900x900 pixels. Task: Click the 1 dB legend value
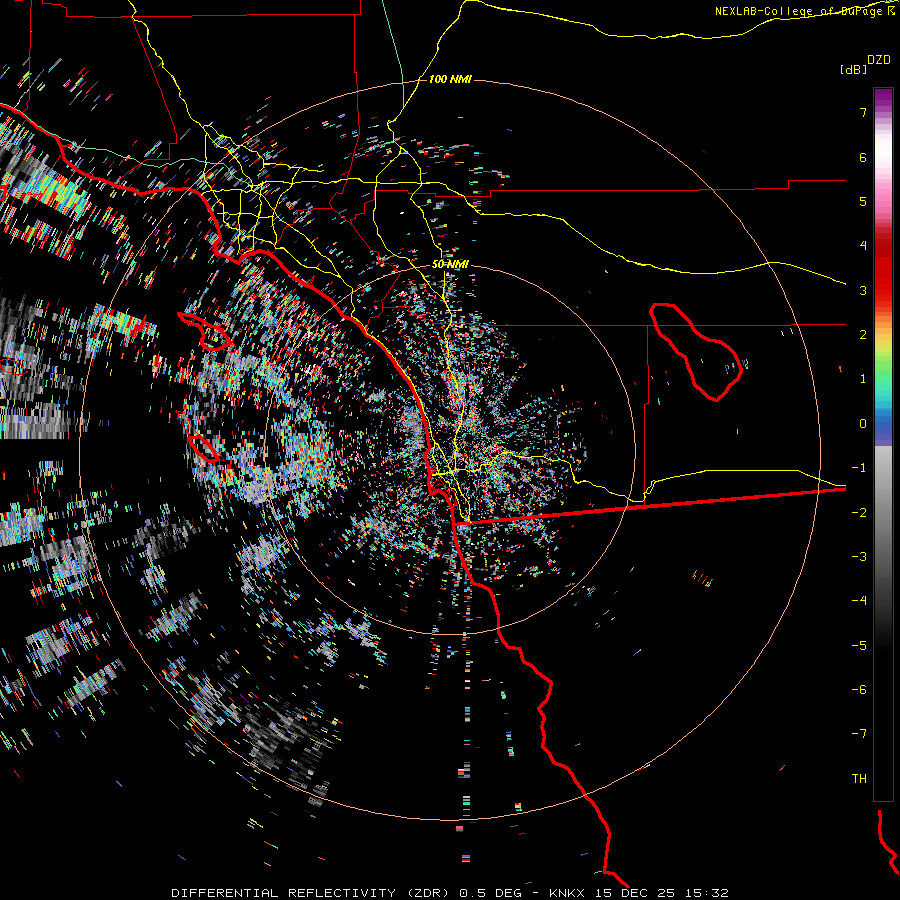pyautogui.click(x=863, y=379)
